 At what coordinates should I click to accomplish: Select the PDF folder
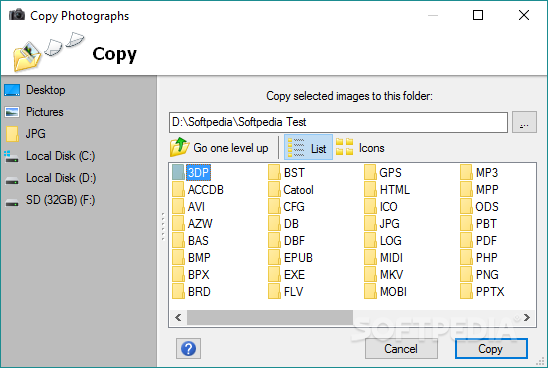[x=479, y=240]
